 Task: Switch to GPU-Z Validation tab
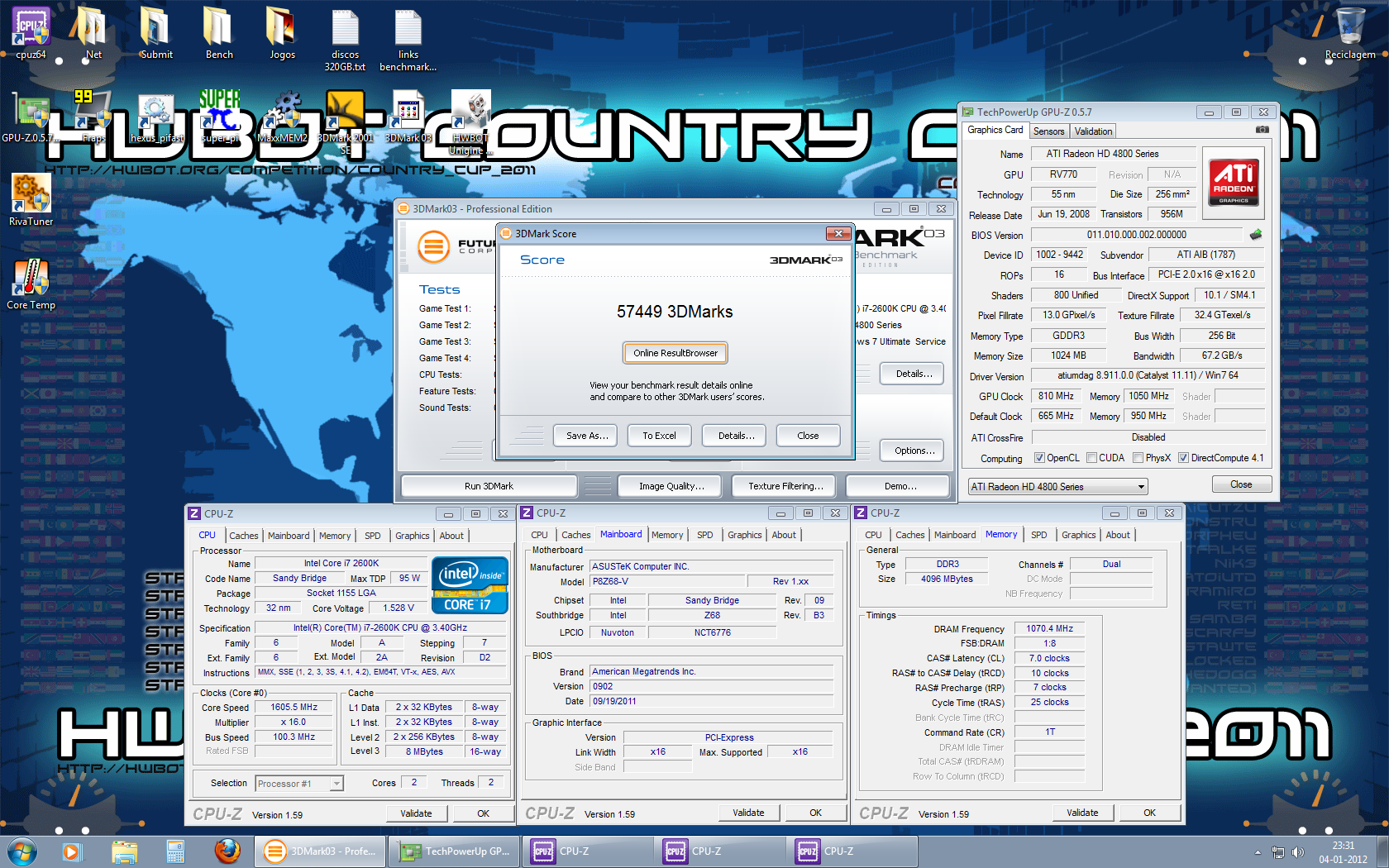pyautogui.click(x=1094, y=131)
